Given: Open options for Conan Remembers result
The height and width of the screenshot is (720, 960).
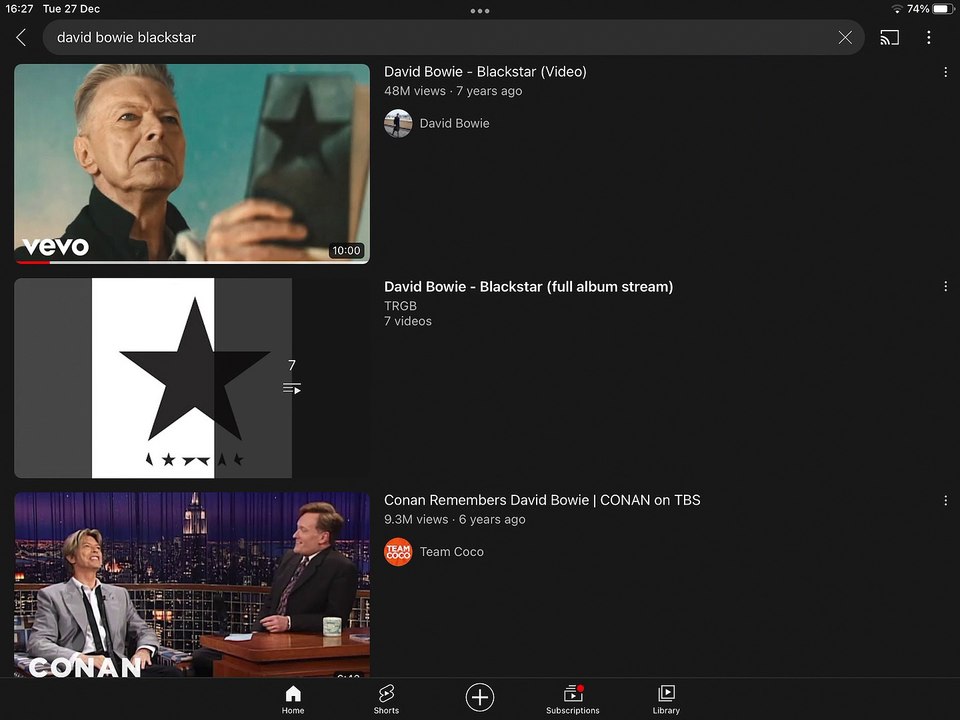Looking at the screenshot, I should click(945, 501).
